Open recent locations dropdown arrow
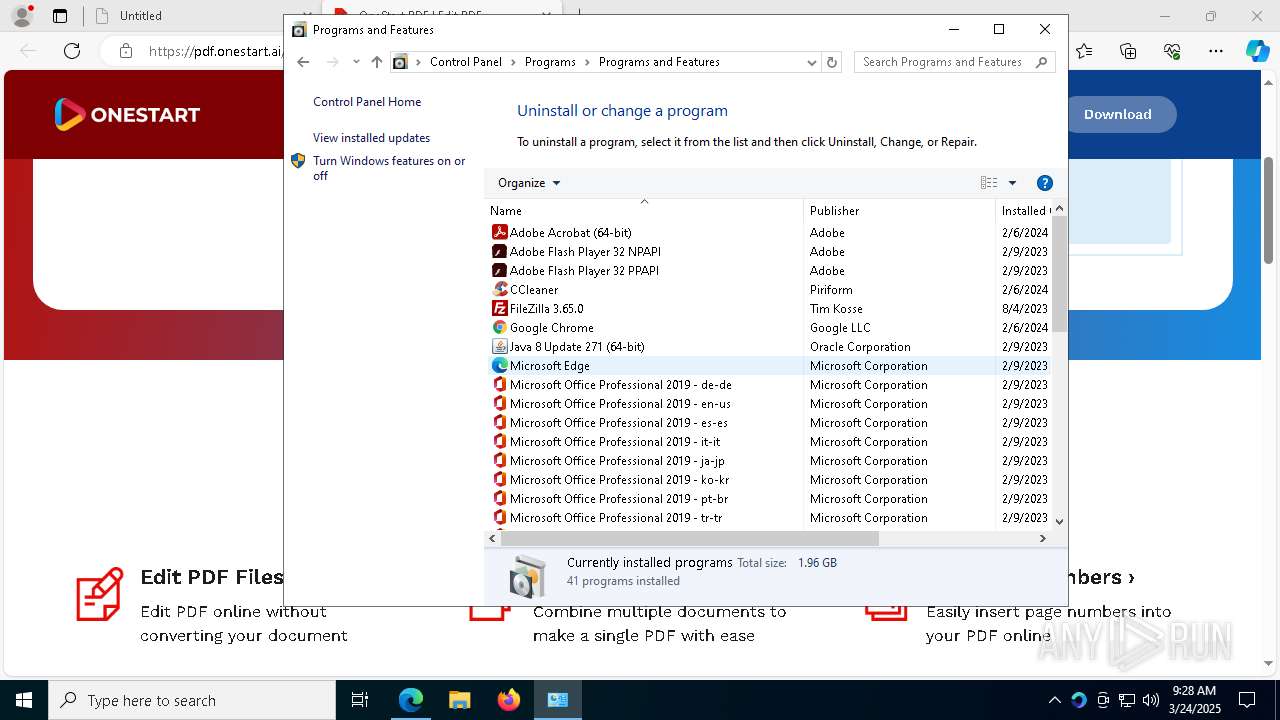 (356, 62)
